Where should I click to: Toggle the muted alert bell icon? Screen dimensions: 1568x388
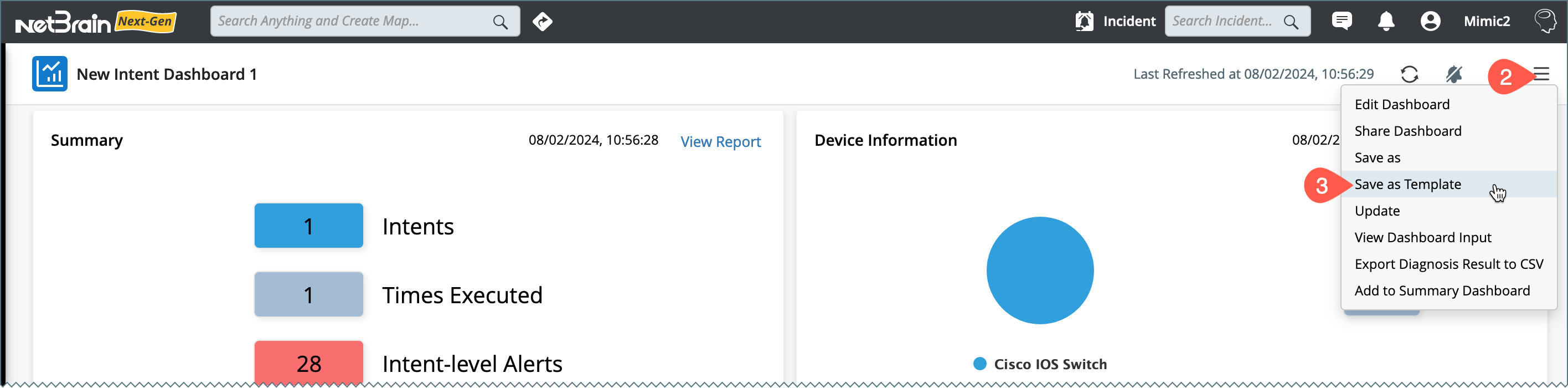tap(1453, 74)
